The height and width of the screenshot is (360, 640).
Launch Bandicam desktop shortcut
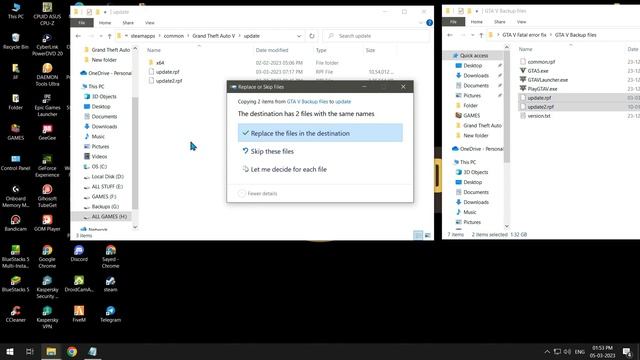point(16,223)
